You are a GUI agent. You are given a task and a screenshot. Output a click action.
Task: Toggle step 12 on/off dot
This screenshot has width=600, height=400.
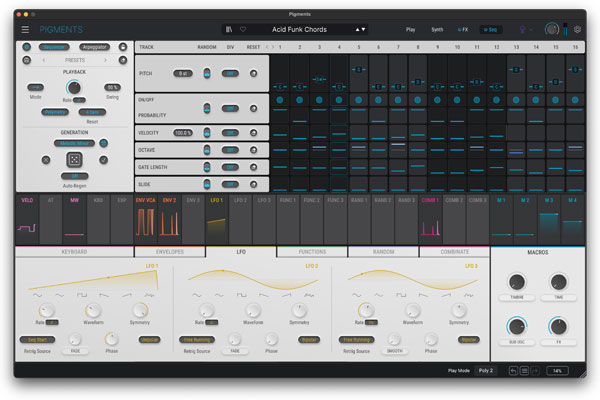point(496,100)
